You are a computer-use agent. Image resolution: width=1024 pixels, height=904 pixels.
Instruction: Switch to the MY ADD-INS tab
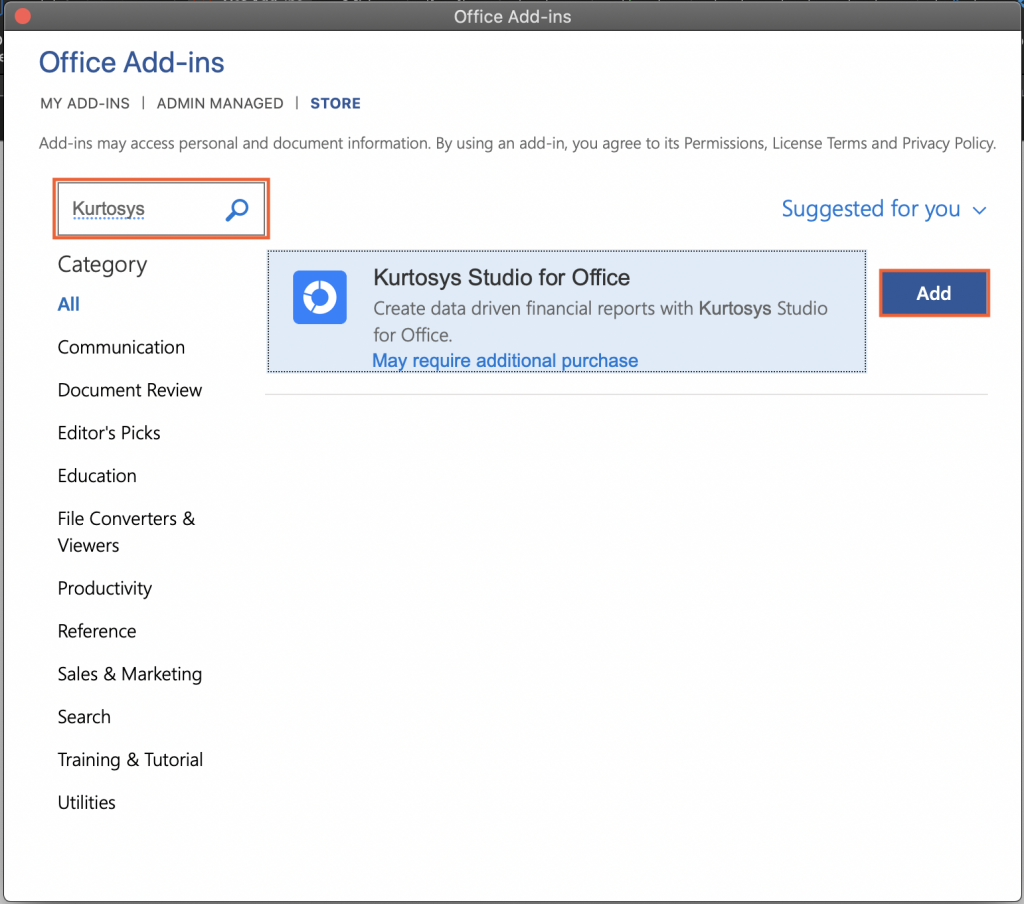[x=85, y=103]
